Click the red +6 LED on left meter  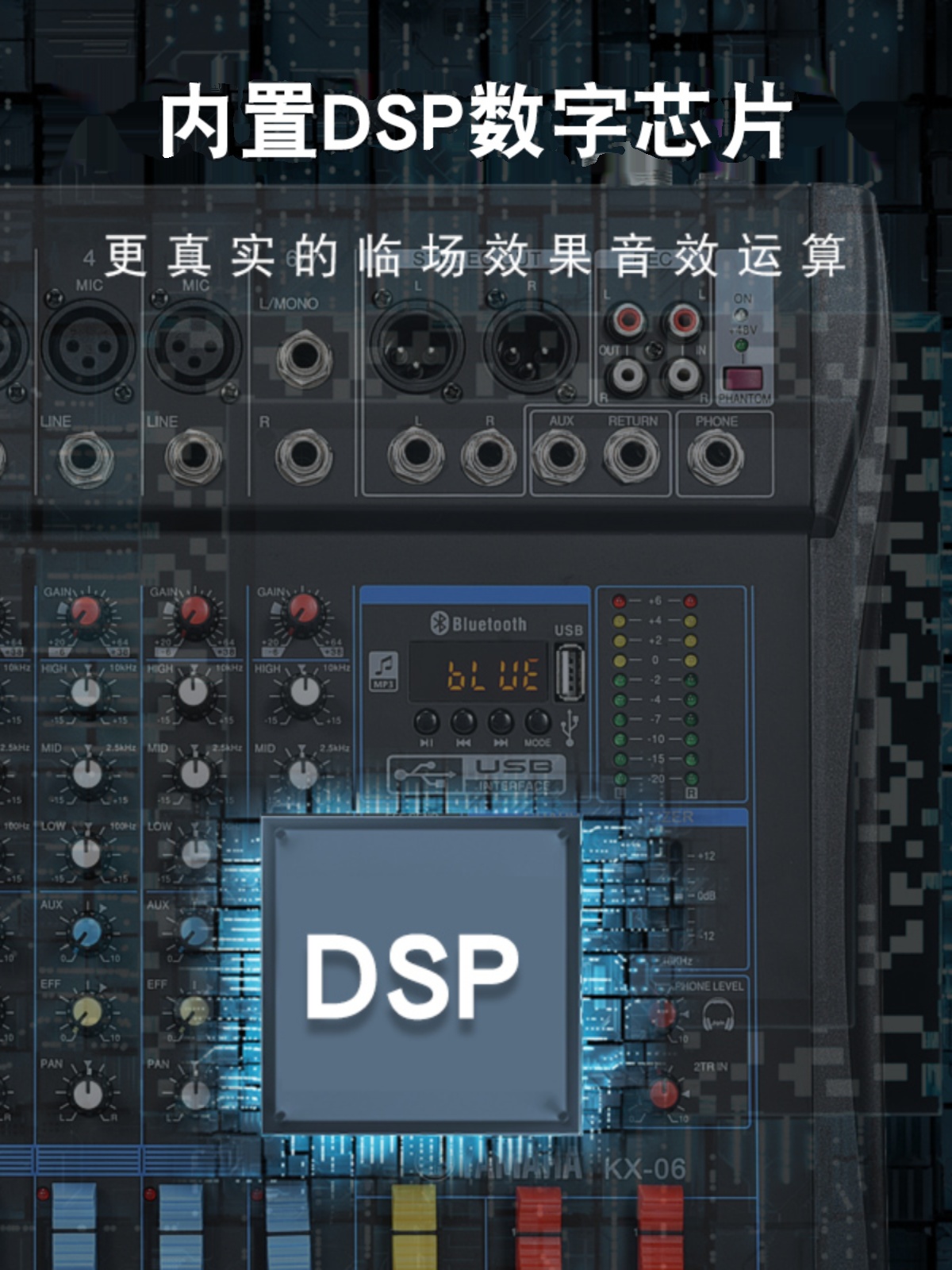click(x=620, y=601)
